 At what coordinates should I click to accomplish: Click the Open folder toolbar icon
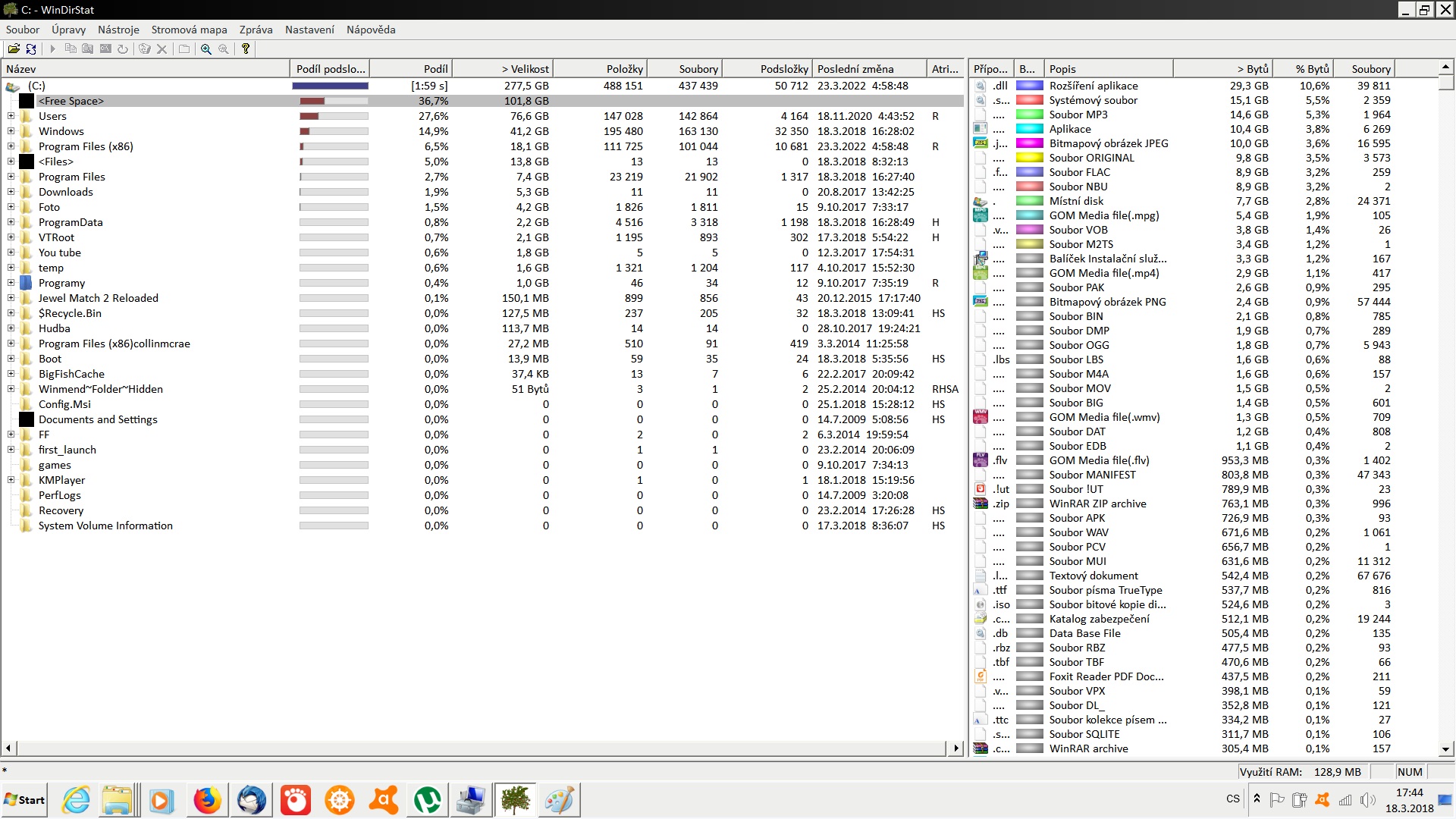point(14,49)
